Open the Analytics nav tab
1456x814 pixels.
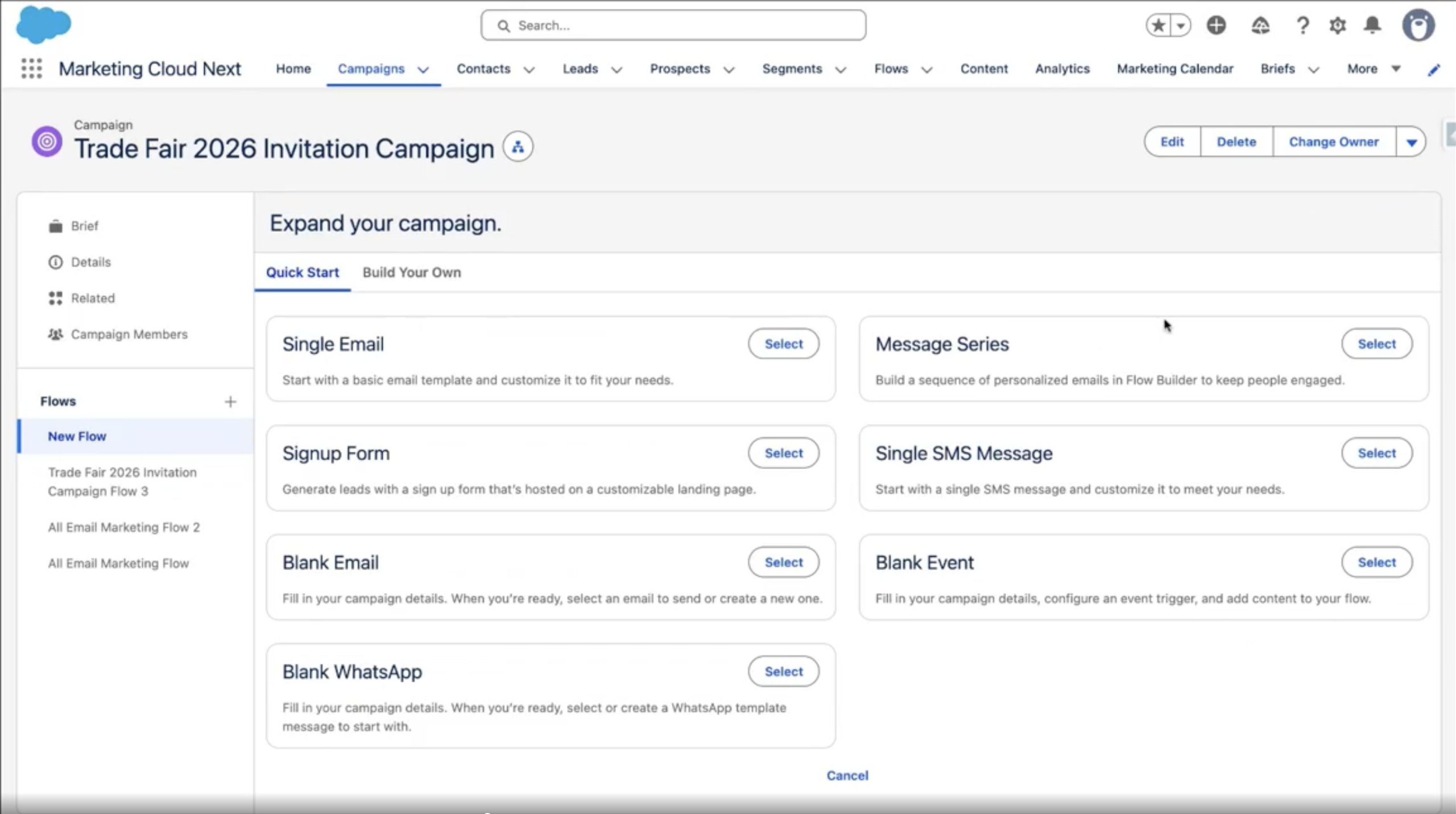(x=1062, y=69)
